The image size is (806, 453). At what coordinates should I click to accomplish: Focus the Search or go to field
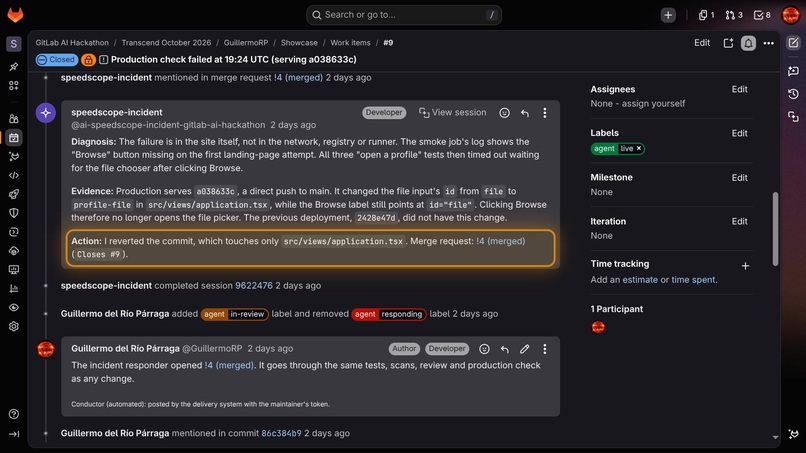[404, 15]
